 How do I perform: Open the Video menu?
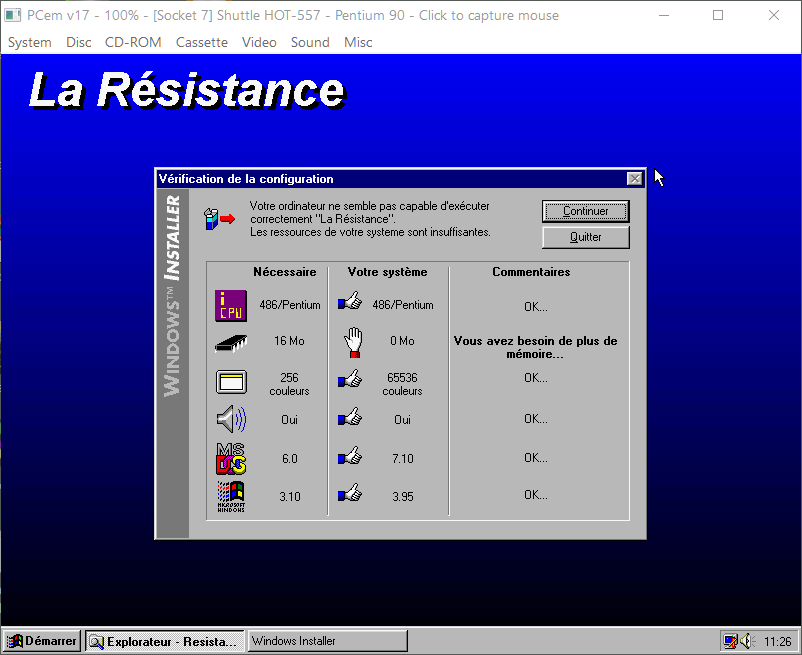[259, 42]
